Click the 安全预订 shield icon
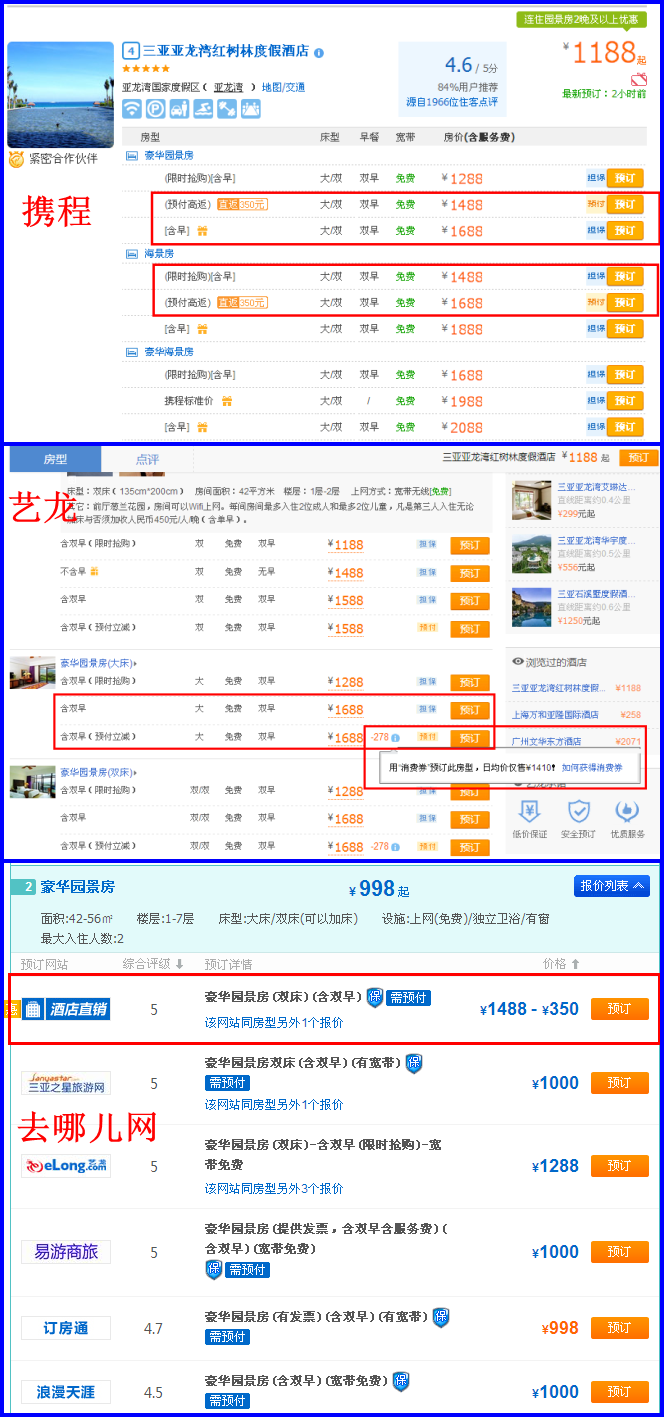 pos(578,811)
